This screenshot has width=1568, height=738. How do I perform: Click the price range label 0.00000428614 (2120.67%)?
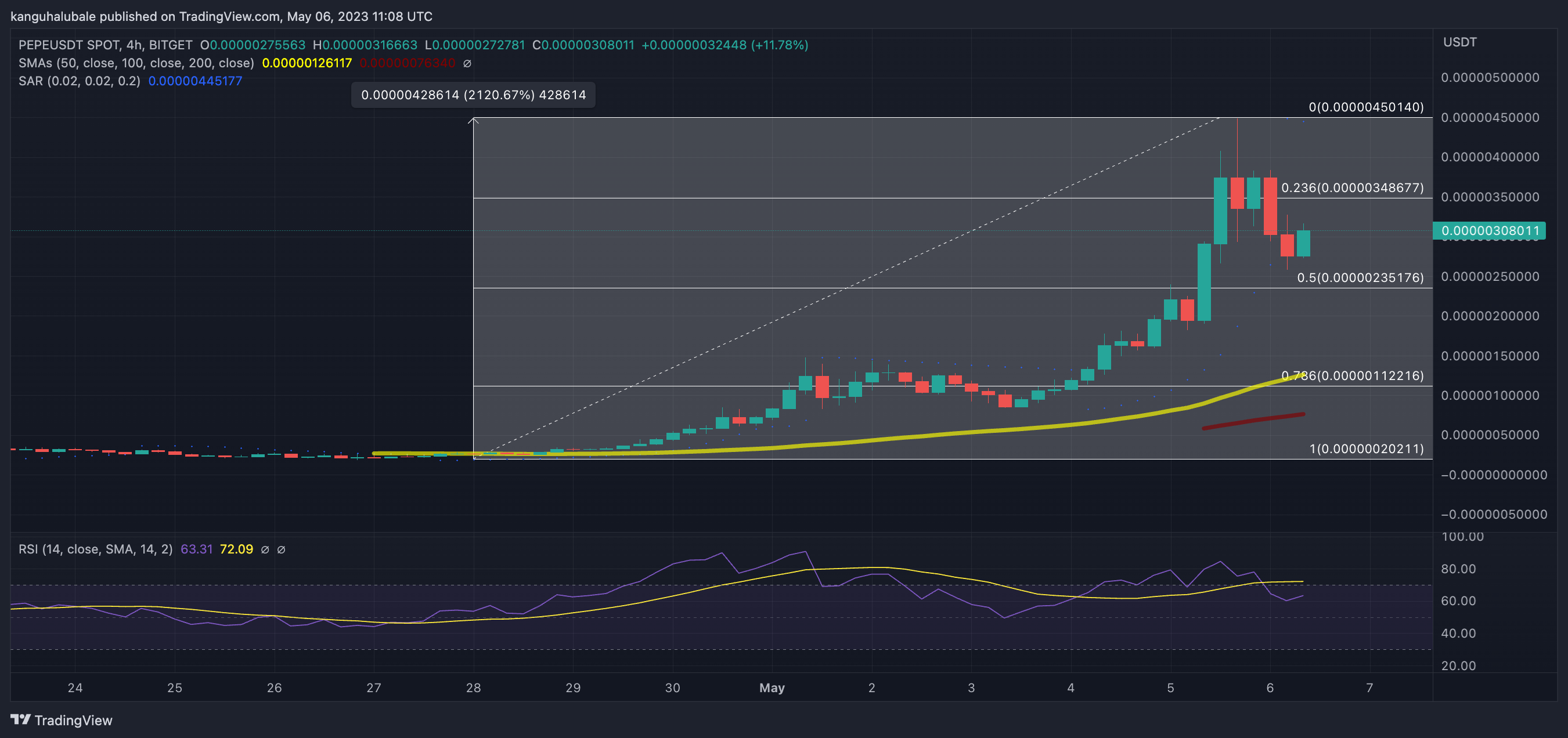tap(474, 95)
